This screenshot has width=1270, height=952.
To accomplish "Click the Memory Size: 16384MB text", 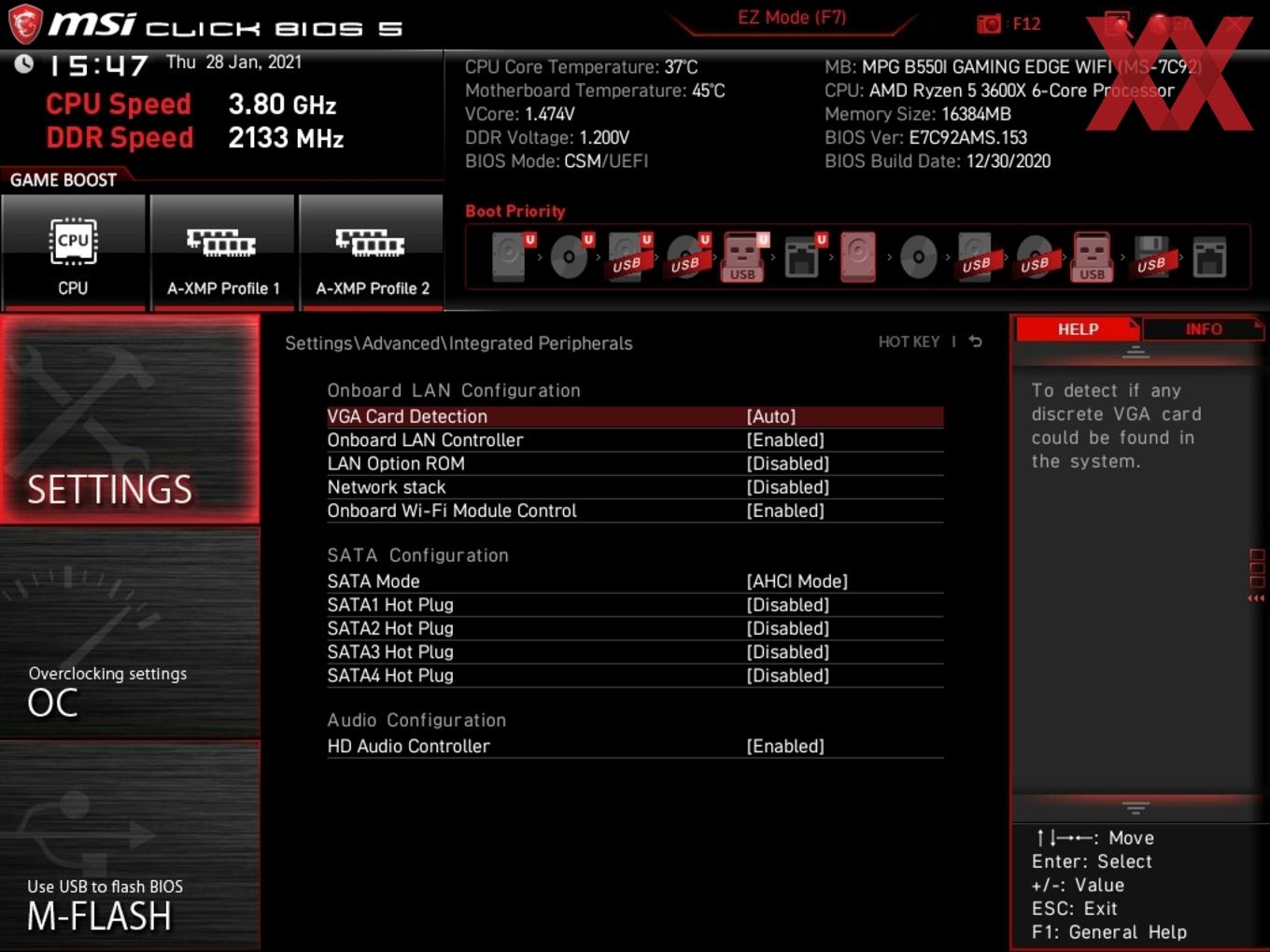I will (x=918, y=114).
